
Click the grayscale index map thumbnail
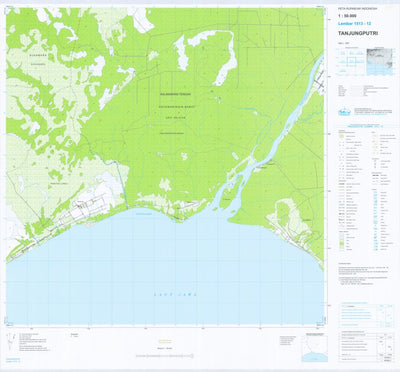point(380,62)
